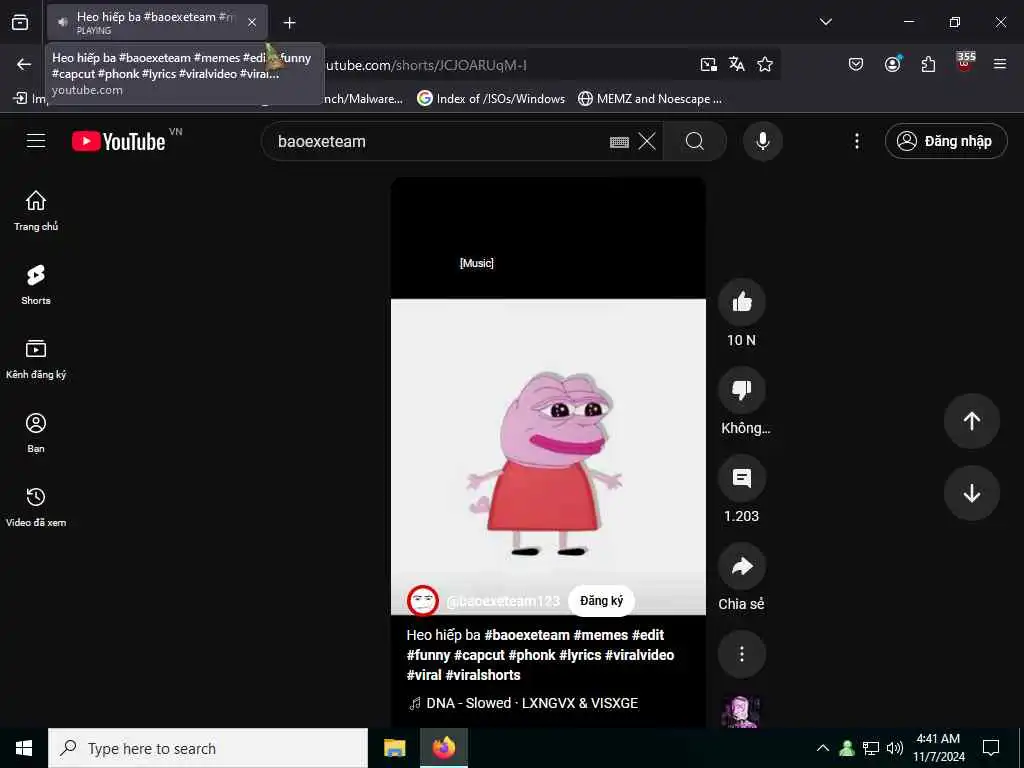1024x768 pixels.
Task: Share the short using Chia sẻ
Action: click(742, 566)
